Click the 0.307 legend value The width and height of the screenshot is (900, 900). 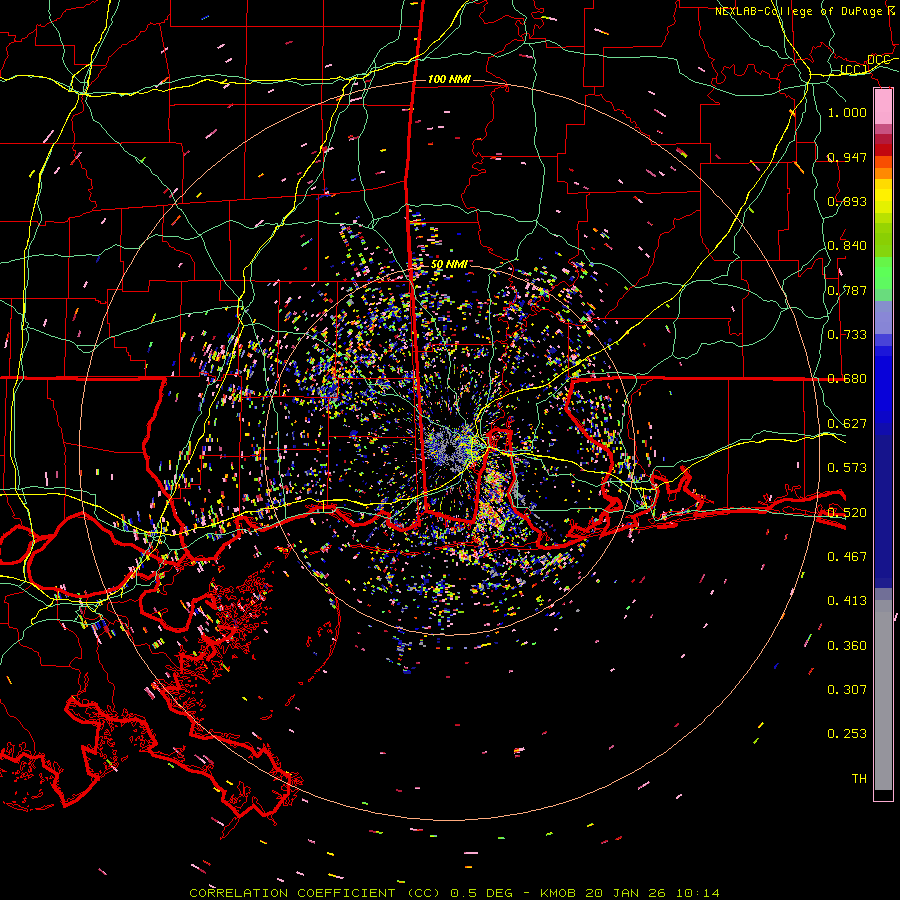(x=847, y=690)
